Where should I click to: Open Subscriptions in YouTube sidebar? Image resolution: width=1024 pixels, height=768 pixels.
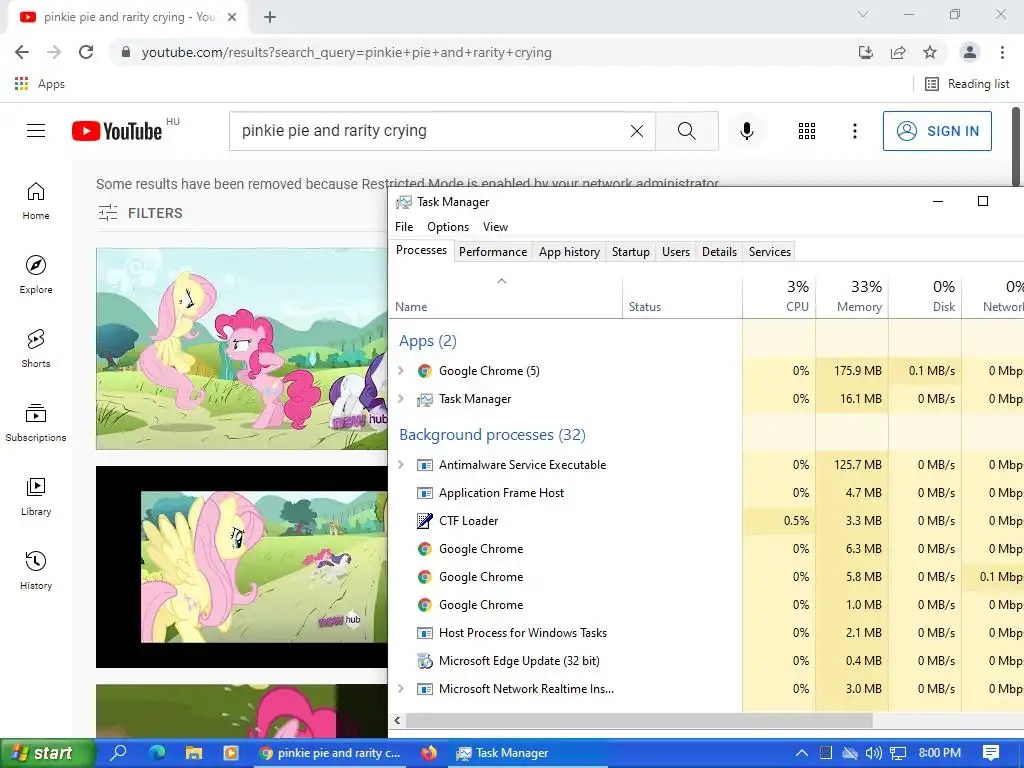coord(36,423)
